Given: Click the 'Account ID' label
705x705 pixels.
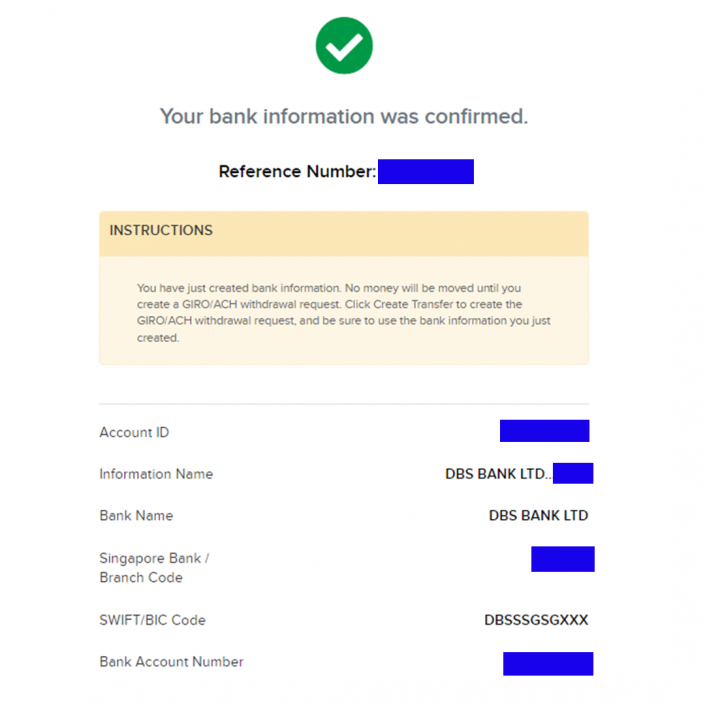Looking at the screenshot, I should coord(134,433).
